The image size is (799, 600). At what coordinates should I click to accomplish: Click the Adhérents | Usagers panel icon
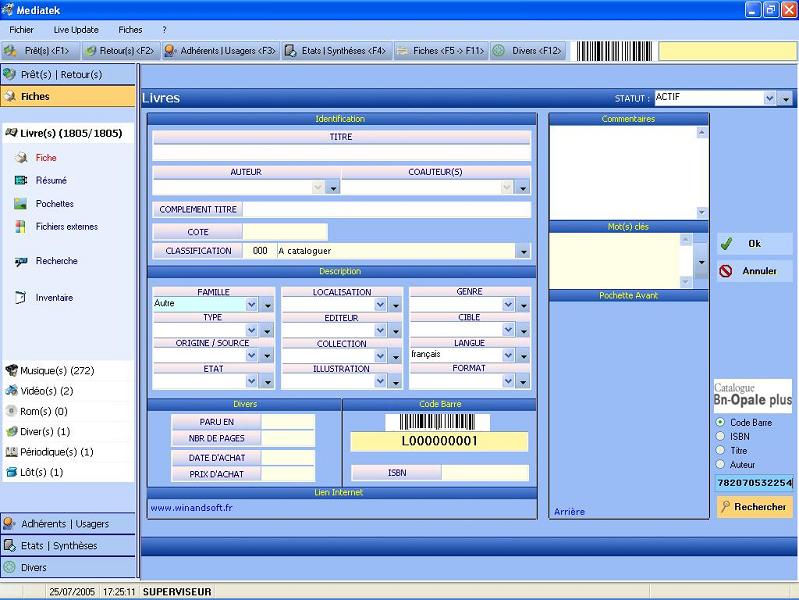point(9,524)
